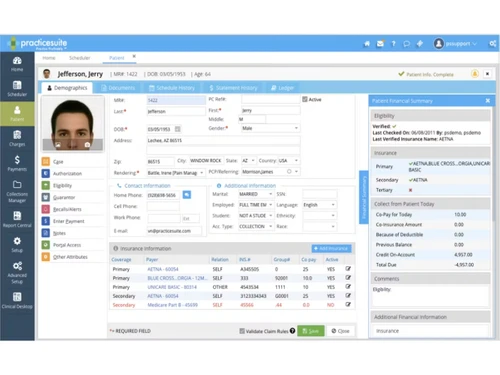Switch to the Documents tab

coord(118,88)
